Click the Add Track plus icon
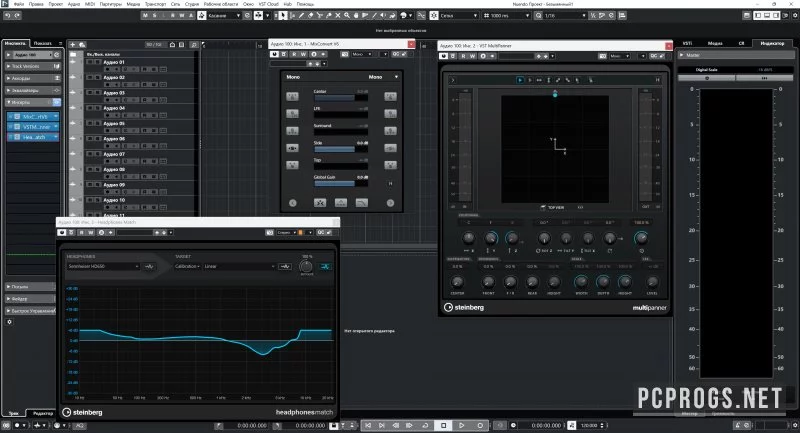800x433 pixels. point(73,45)
